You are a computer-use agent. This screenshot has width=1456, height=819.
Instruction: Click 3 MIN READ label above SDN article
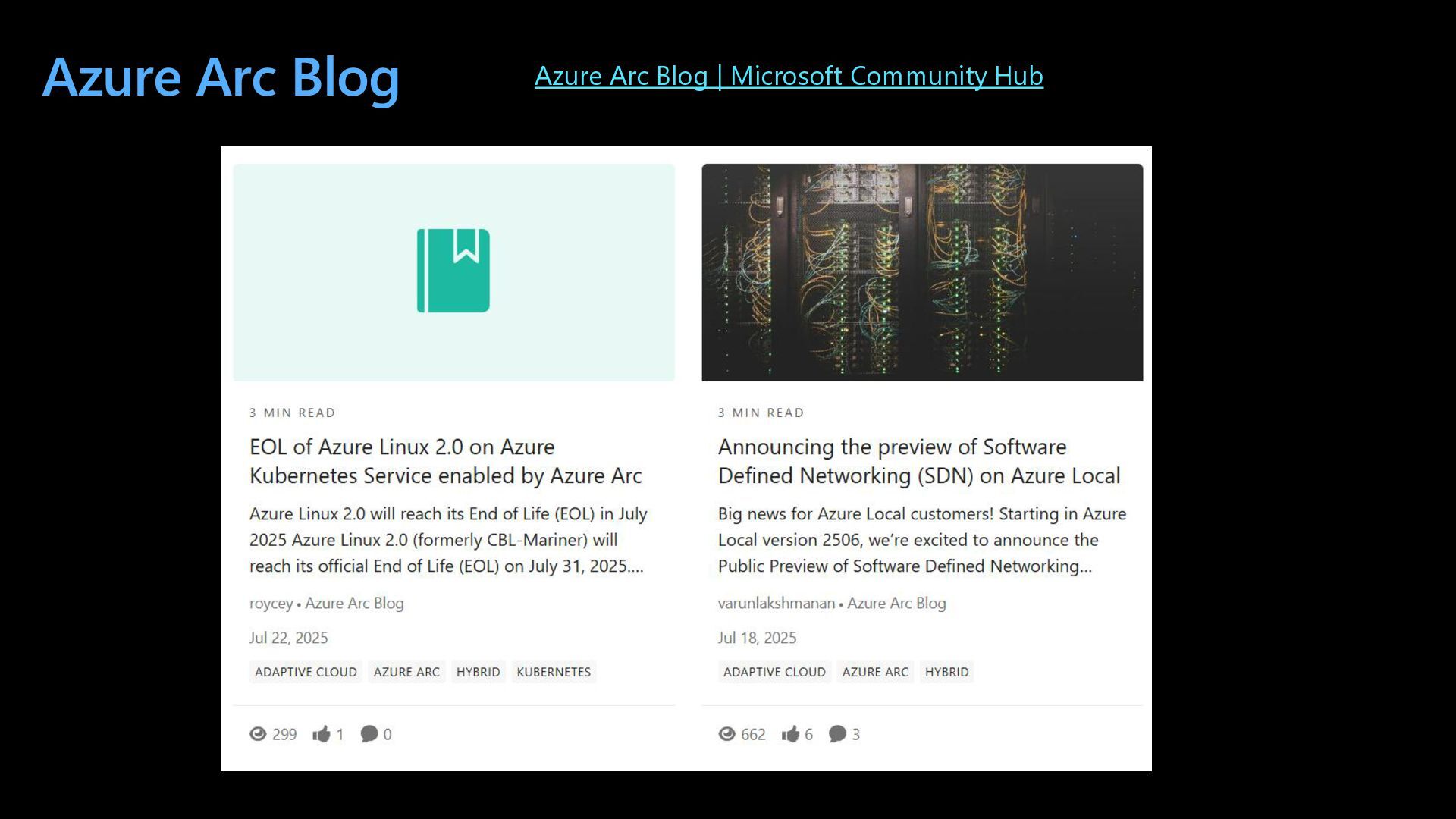tap(761, 413)
